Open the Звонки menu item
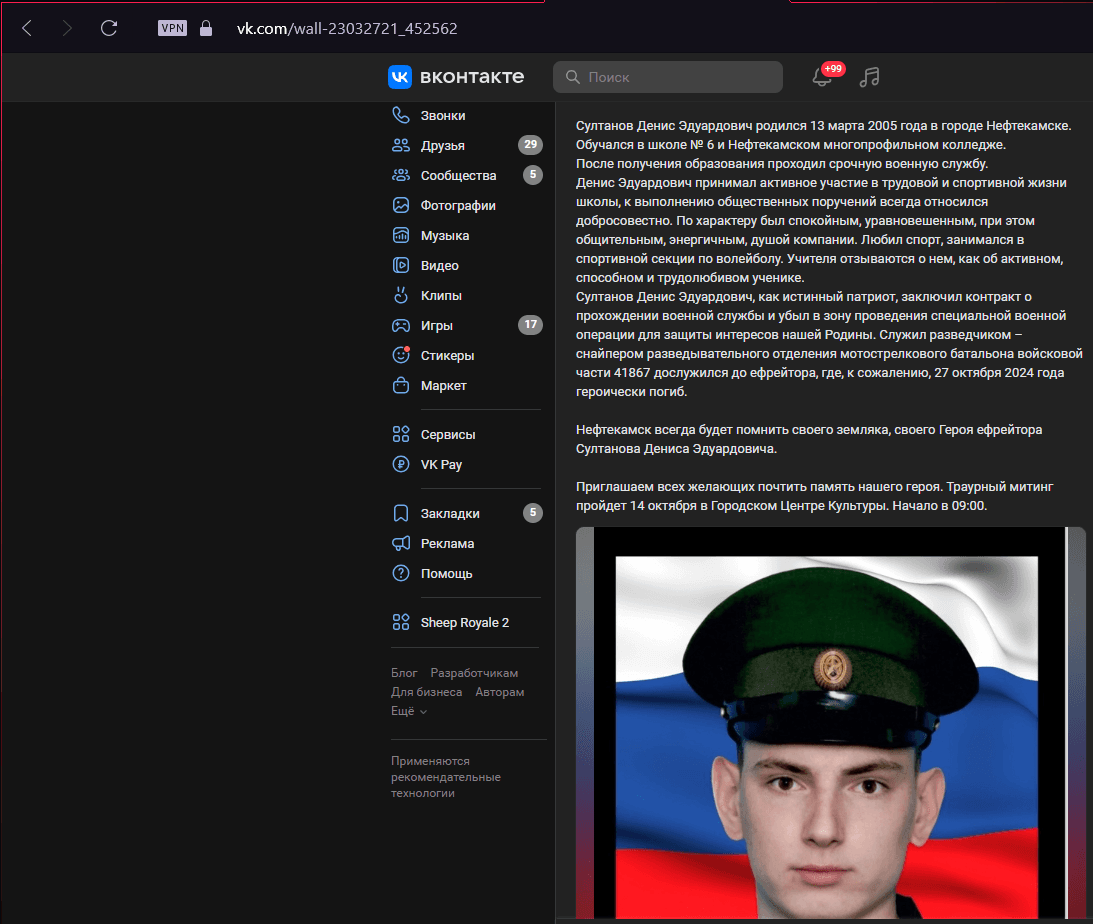The image size is (1093, 924). click(443, 116)
